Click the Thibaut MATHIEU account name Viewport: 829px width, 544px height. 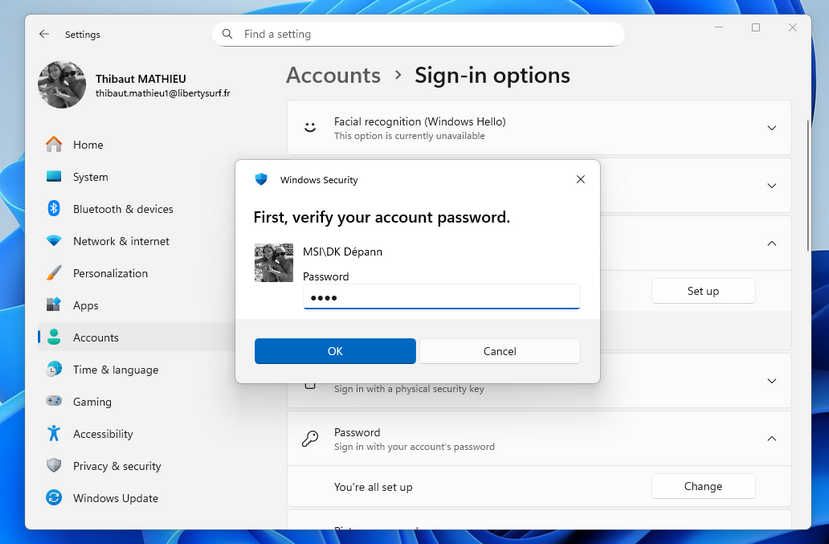tap(141, 79)
